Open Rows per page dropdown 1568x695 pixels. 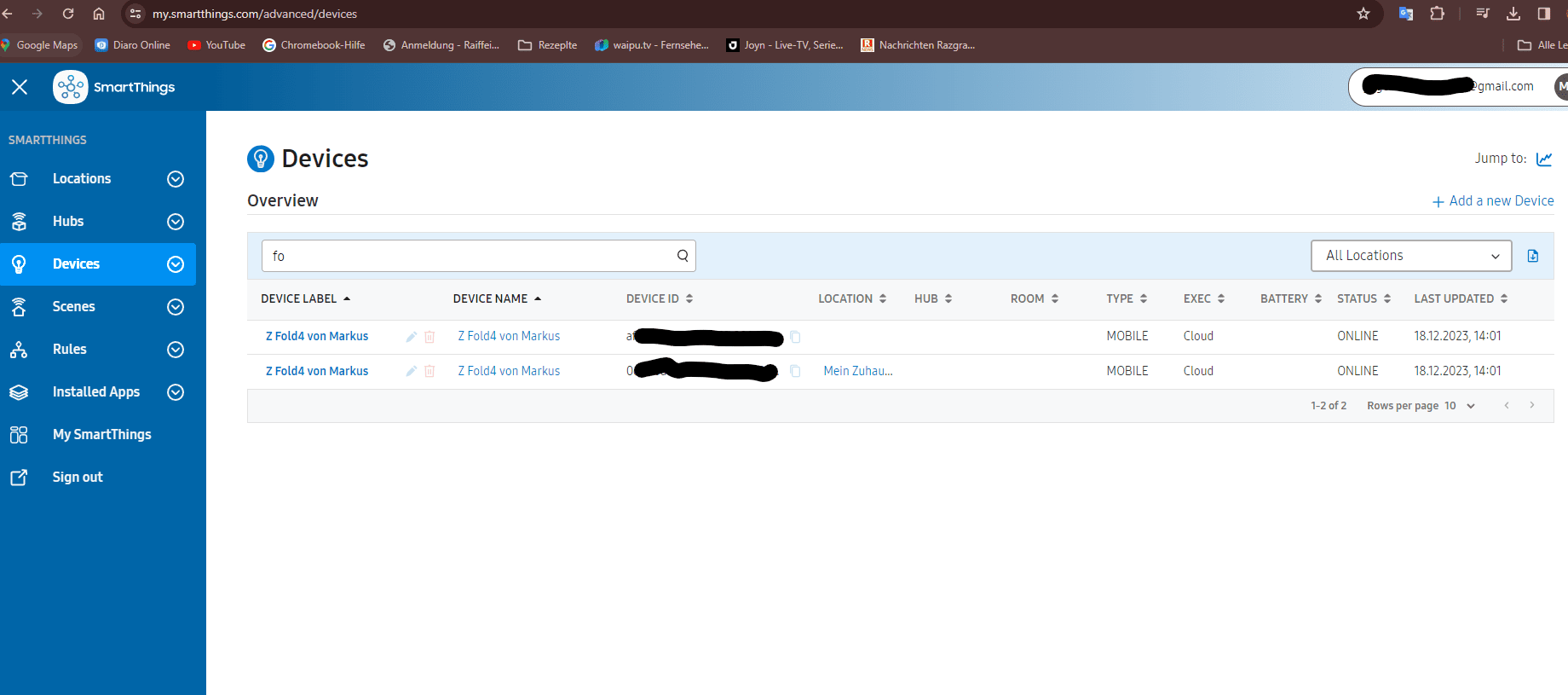(x=1459, y=406)
